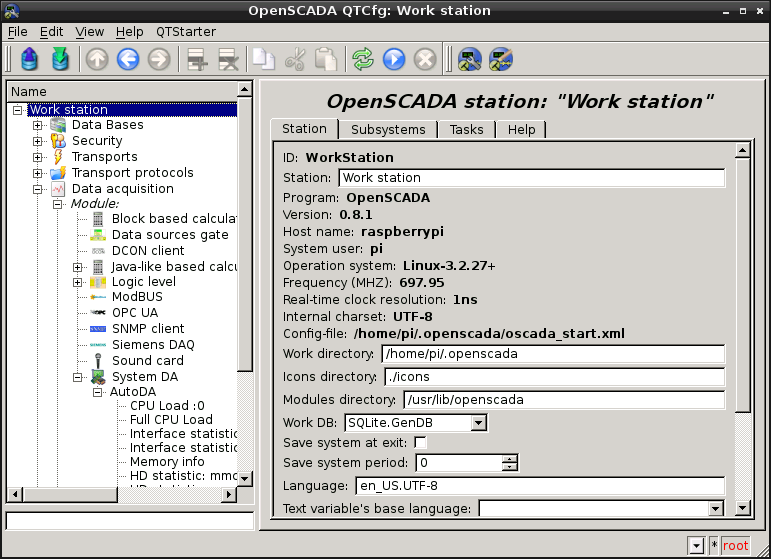This screenshot has width=771, height=559.
Task: Click the Block based calculator icon
Action: (98, 219)
